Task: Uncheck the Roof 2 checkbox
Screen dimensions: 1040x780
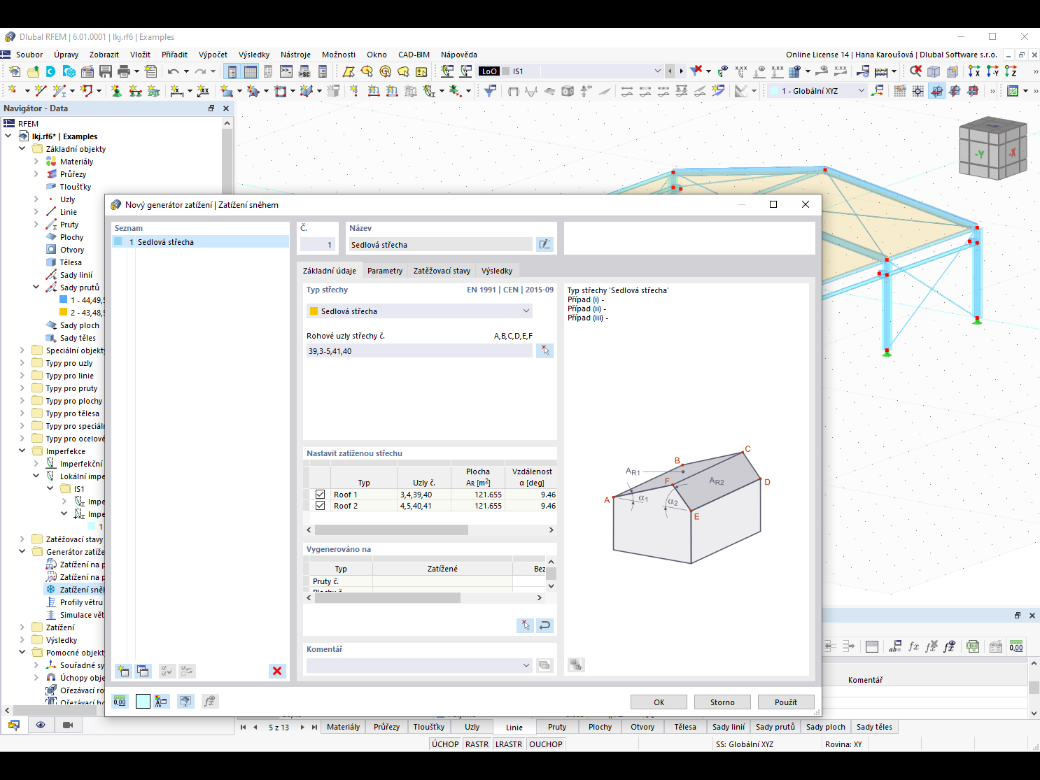Action: point(320,506)
